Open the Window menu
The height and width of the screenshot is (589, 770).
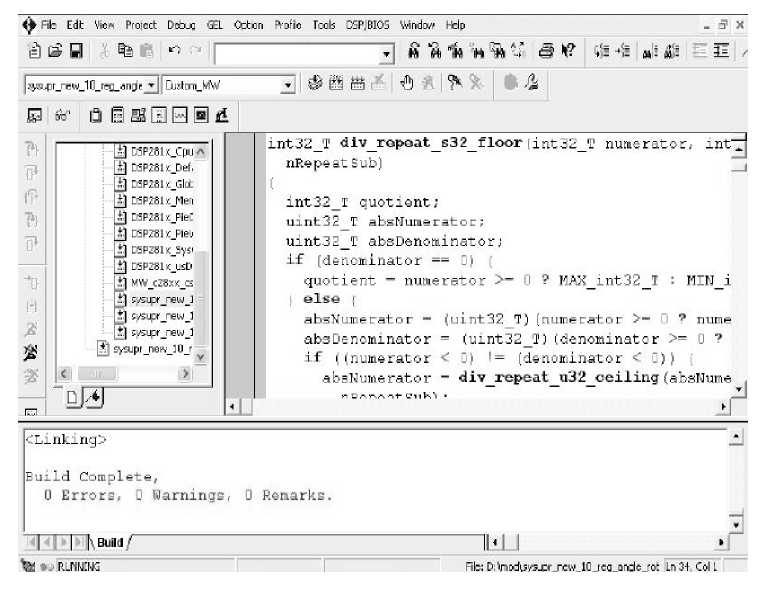click(x=417, y=25)
